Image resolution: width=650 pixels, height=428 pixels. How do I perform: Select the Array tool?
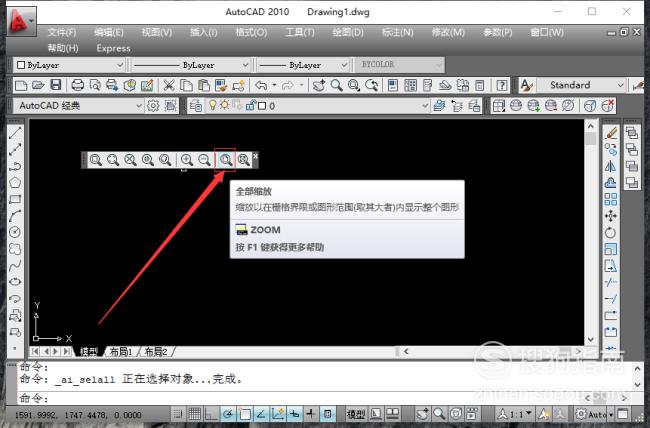click(x=611, y=199)
